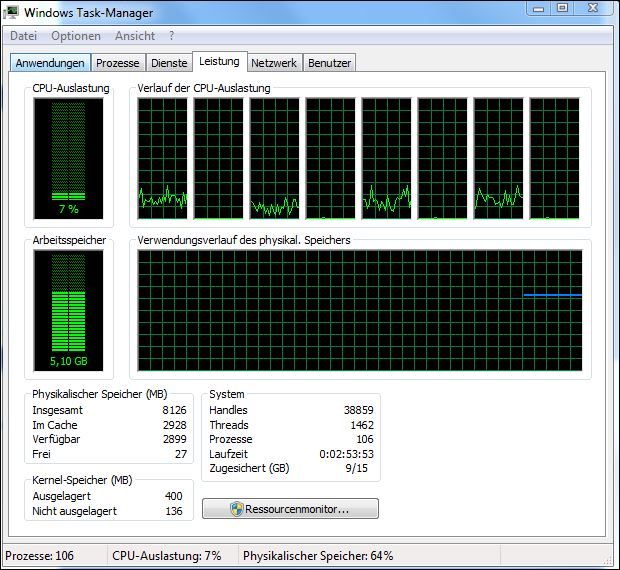Screen dimensions: 620x570
Task: Click the Verfügbar value 2899
Action: point(175,439)
